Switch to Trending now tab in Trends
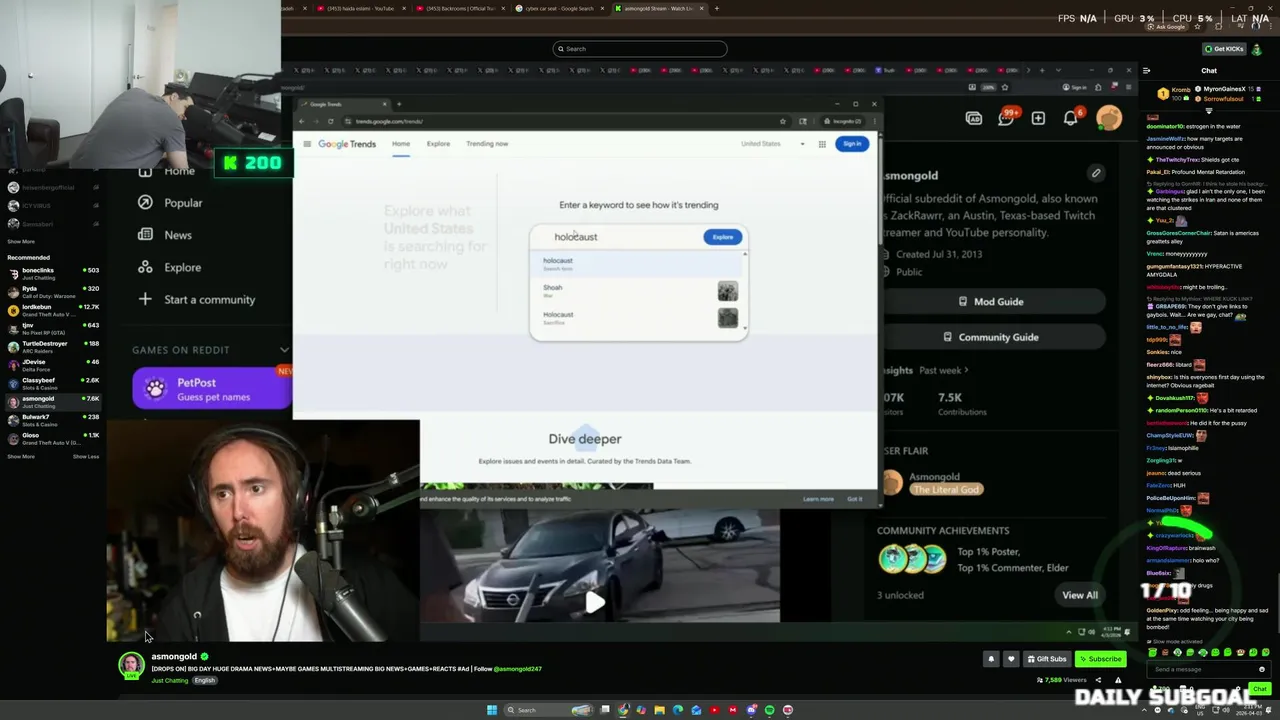The height and width of the screenshot is (720, 1280). [487, 144]
